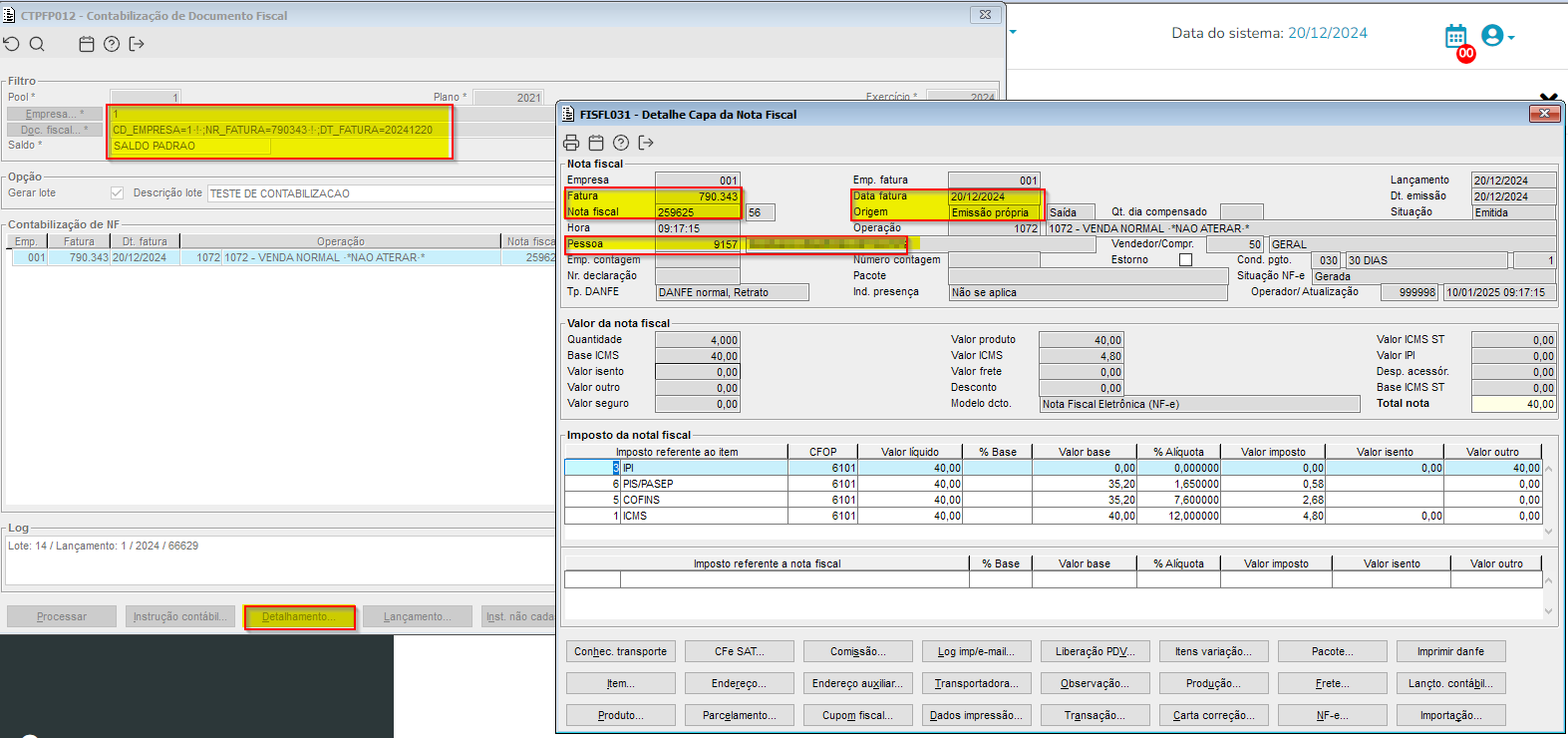The width and height of the screenshot is (1568, 738).
Task: Click the help icon in FISFL031 toolbar
Action: pyautogui.click(x=621, y=143)
